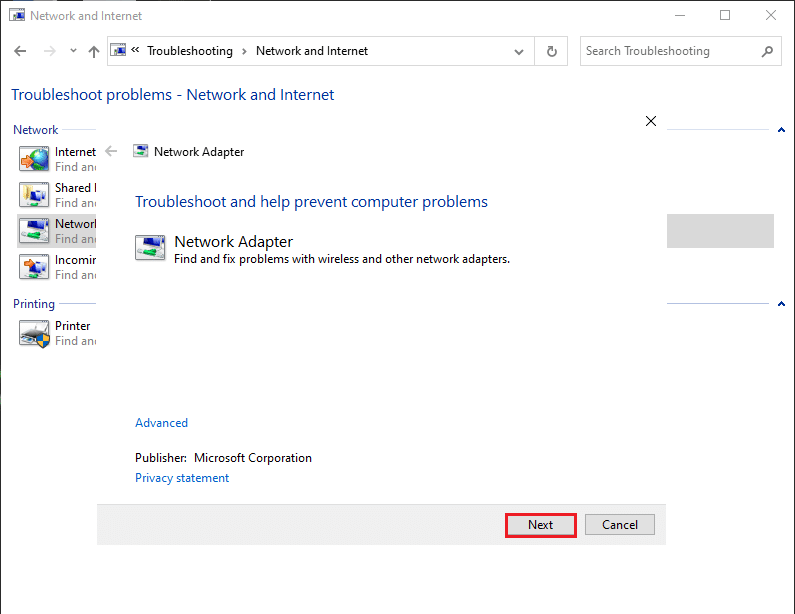Collapse the Network section
Viewport: 795px width, 614px height.
coord(780,130)
